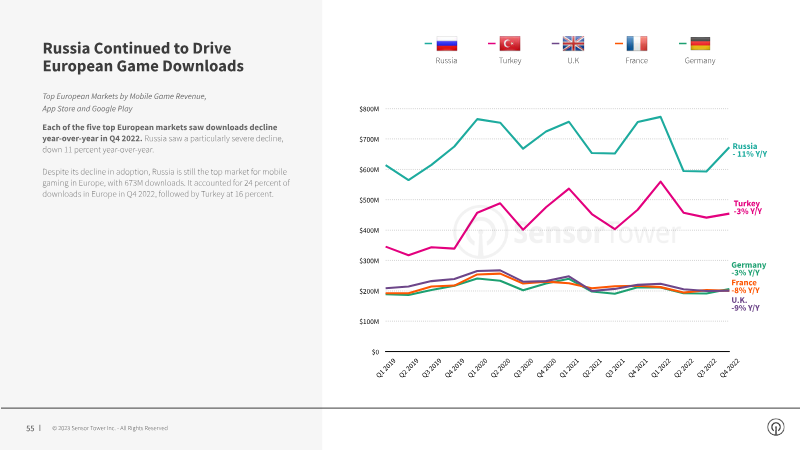Select the 'Germany' legend label

click(x=700, y=60)
